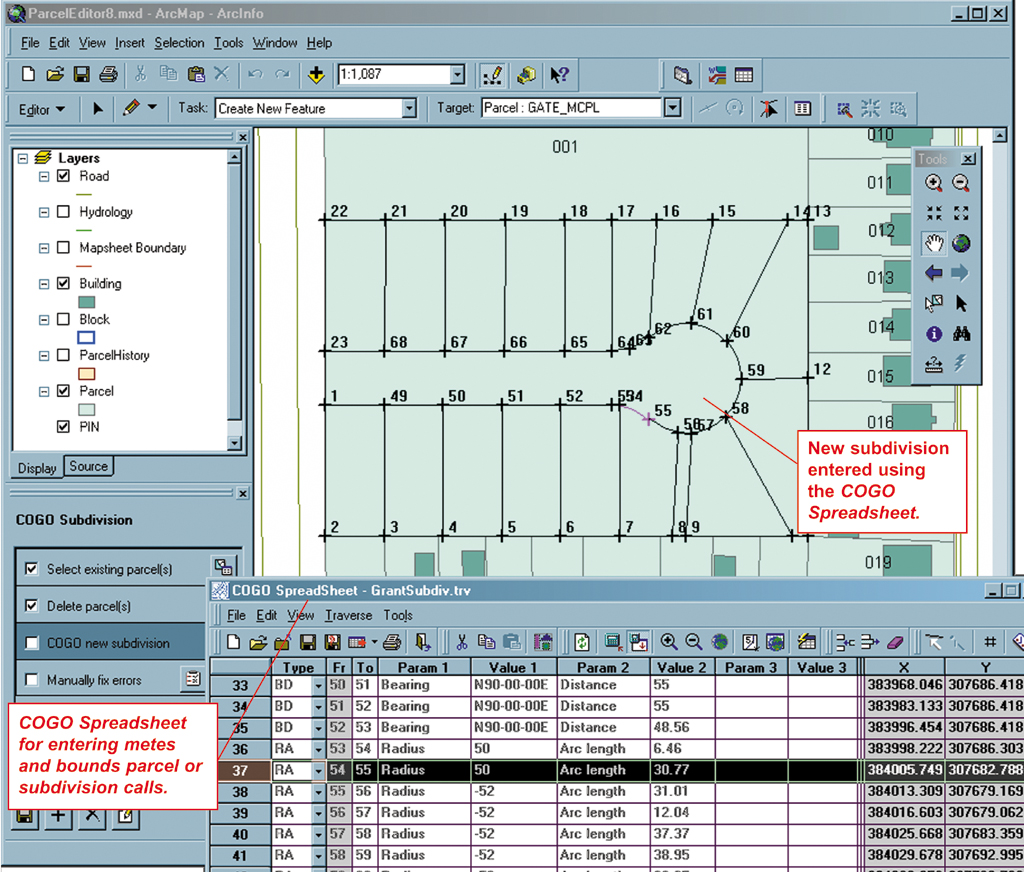Click the Add Data button
Screen dimensions: 1024x872
coord(316,75)
